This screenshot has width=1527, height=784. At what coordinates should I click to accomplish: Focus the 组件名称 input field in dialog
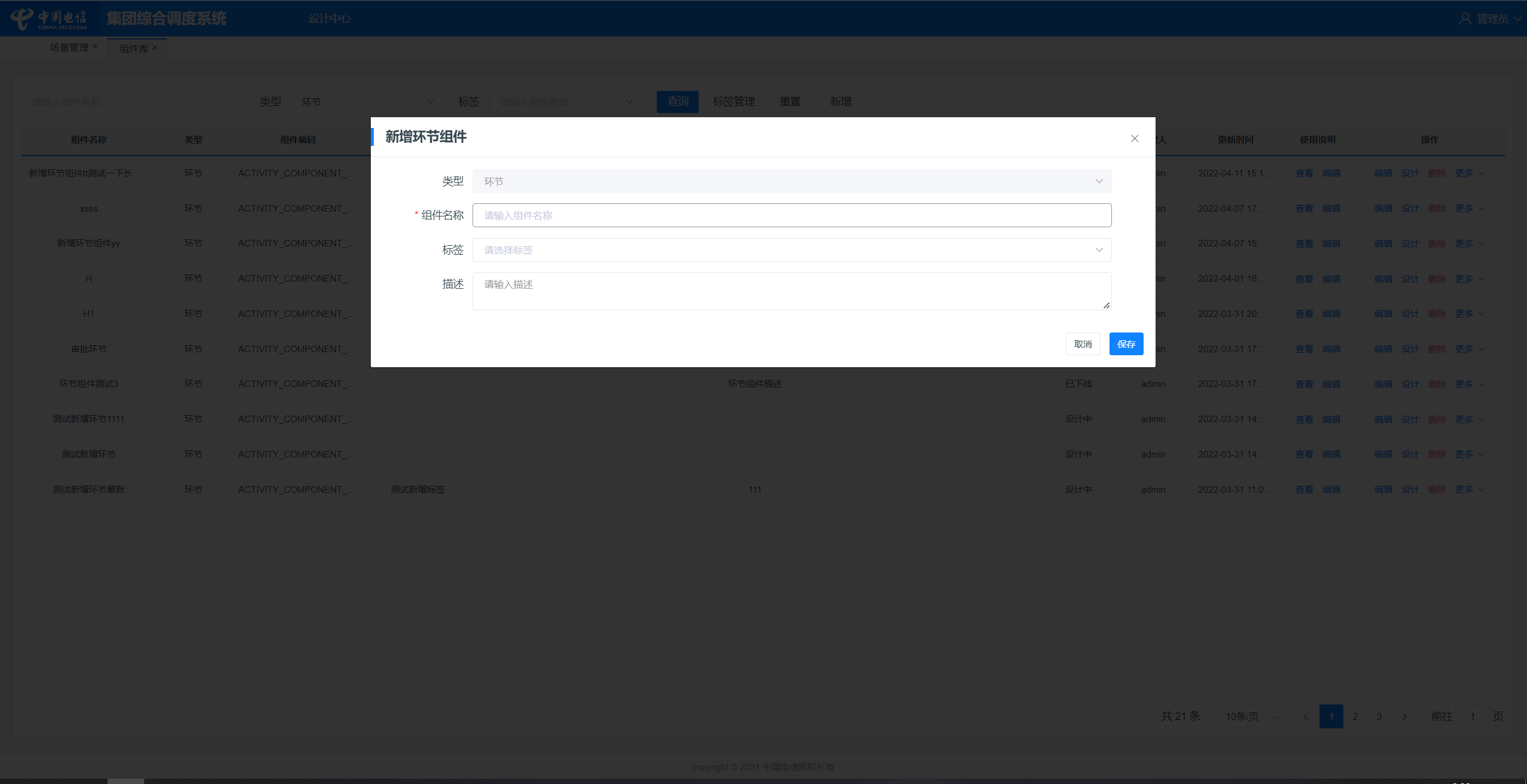pos(792,215)
